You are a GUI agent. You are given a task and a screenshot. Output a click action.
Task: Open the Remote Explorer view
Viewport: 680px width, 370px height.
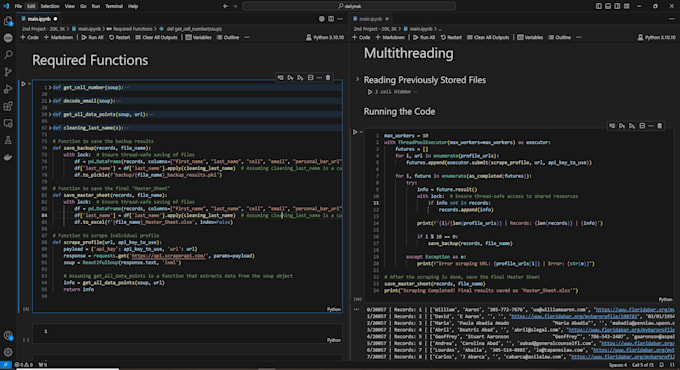pos(8,124)
